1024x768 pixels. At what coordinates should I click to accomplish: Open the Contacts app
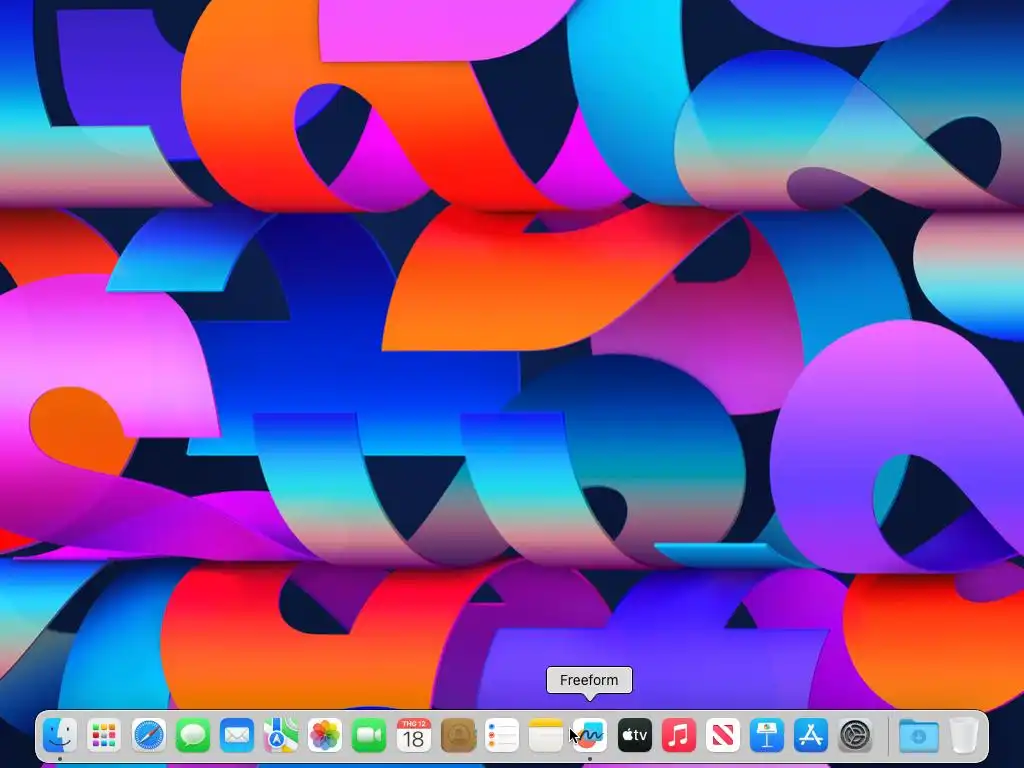coord(458,735)
